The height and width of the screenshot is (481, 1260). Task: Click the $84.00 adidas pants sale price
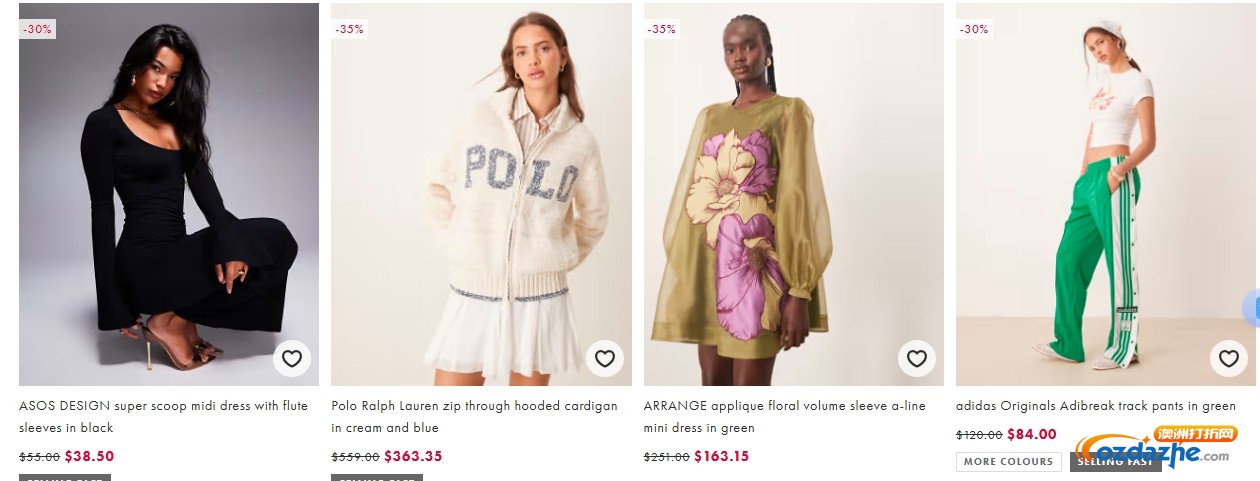coord(1031,434)
